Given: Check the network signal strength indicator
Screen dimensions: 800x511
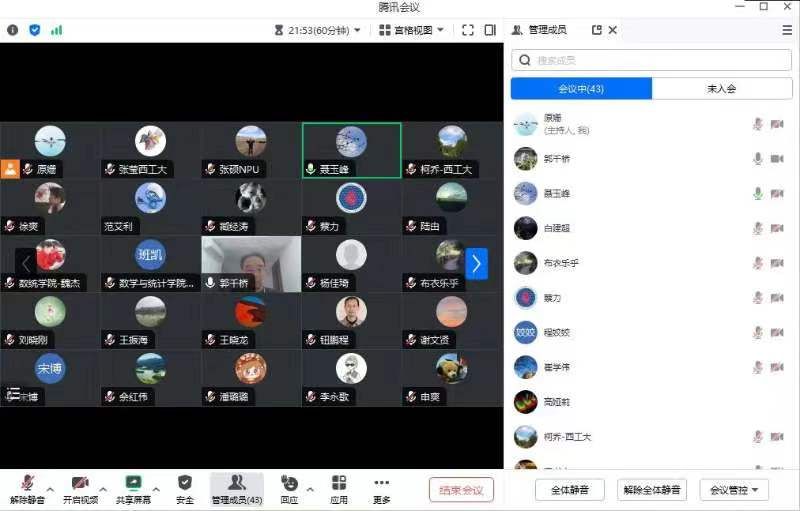Looking at the screenshot, I should click(x=56, y=30).
